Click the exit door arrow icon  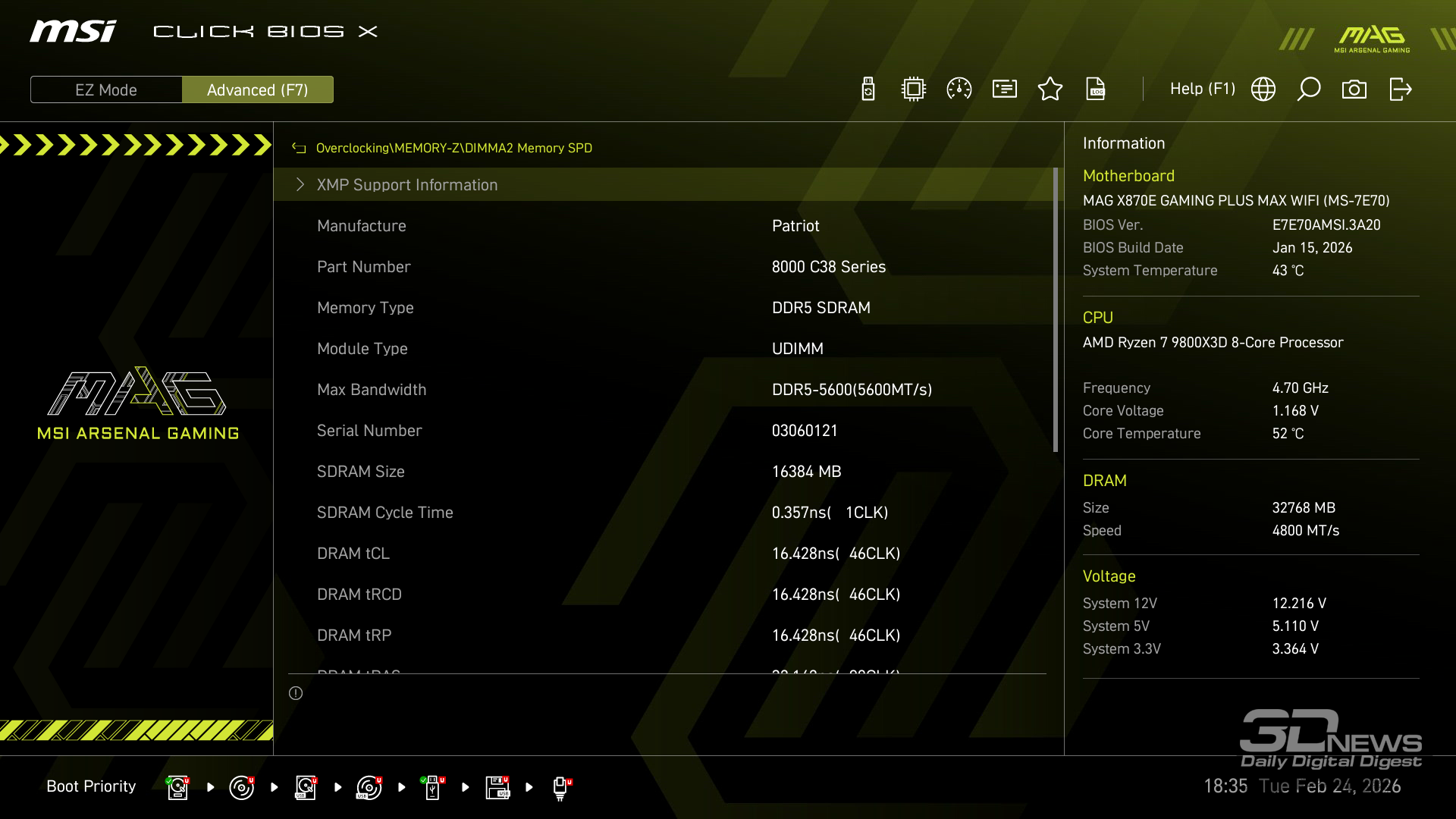click(1400, 89)
